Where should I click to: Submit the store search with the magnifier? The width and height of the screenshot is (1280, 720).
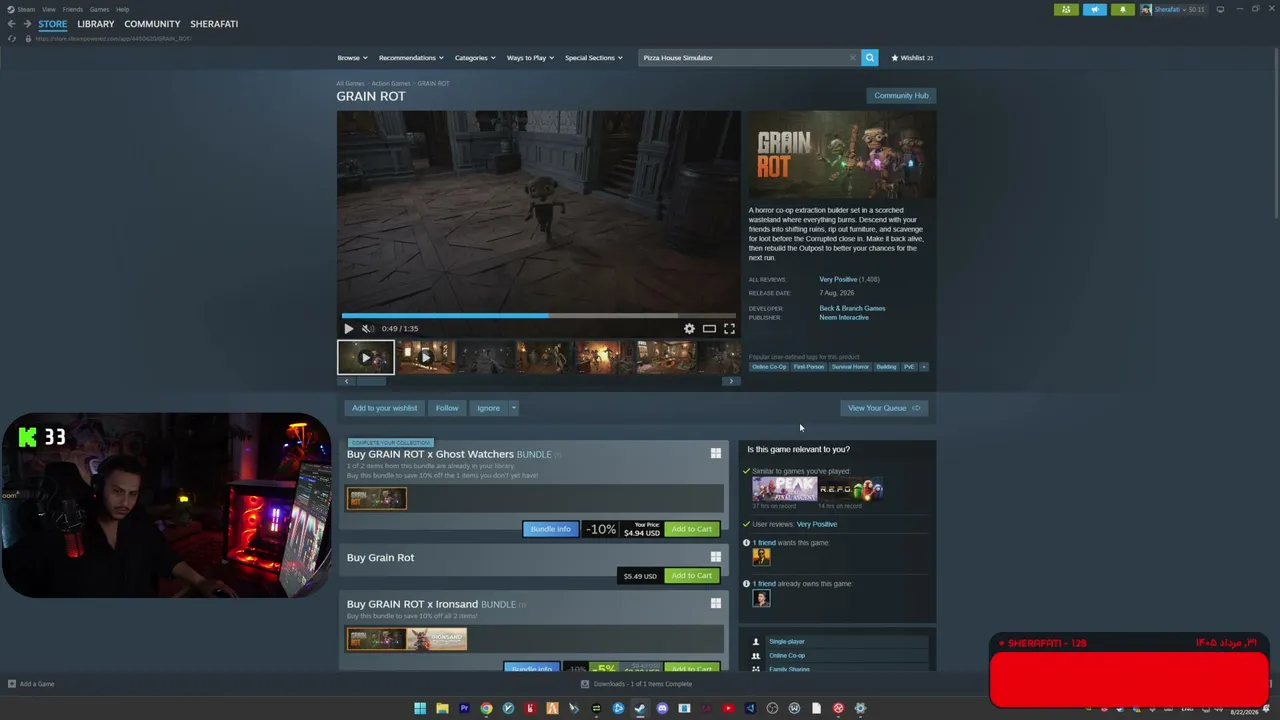870,58
